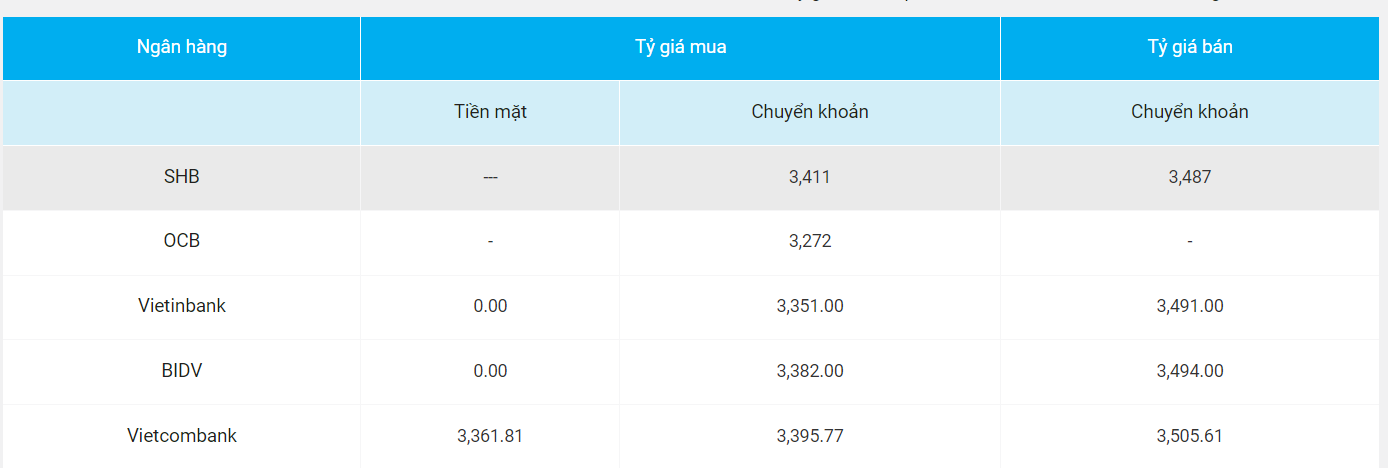Click the Tỷ giá bán header
Image resolution: width=1388 pixels, height=468 pixels.
(x=1190, y=47)
